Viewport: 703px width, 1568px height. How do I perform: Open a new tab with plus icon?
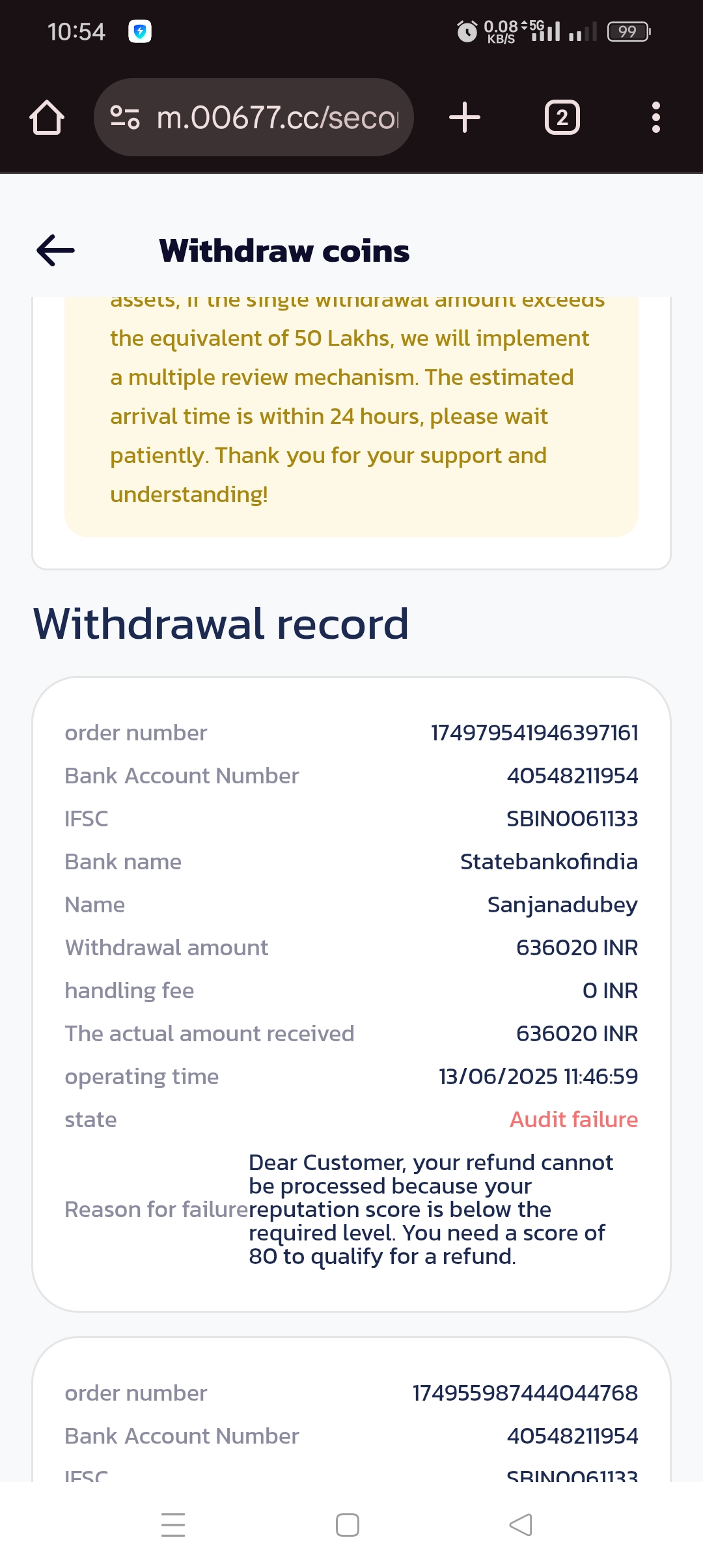[465, 118]
